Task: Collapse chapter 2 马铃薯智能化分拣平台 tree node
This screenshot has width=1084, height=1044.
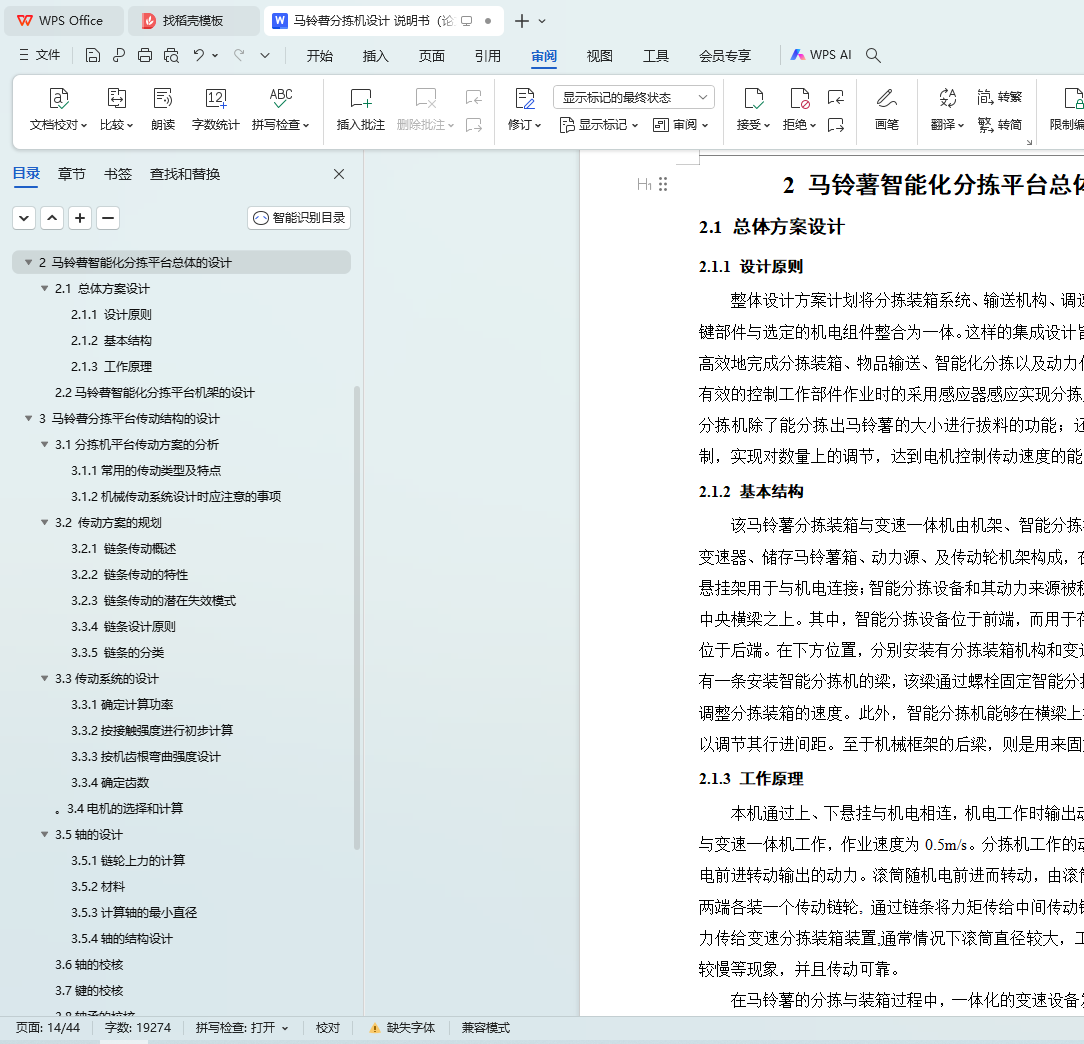Action: pos(28,263)
